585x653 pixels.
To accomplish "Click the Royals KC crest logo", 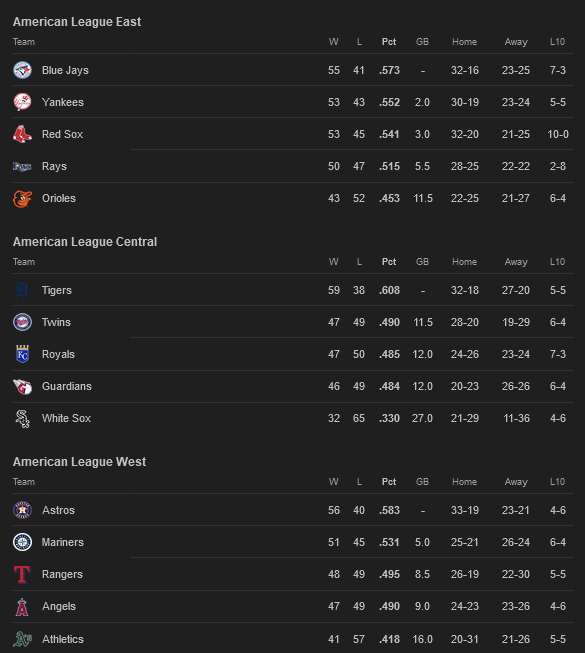I will [22, 354].
